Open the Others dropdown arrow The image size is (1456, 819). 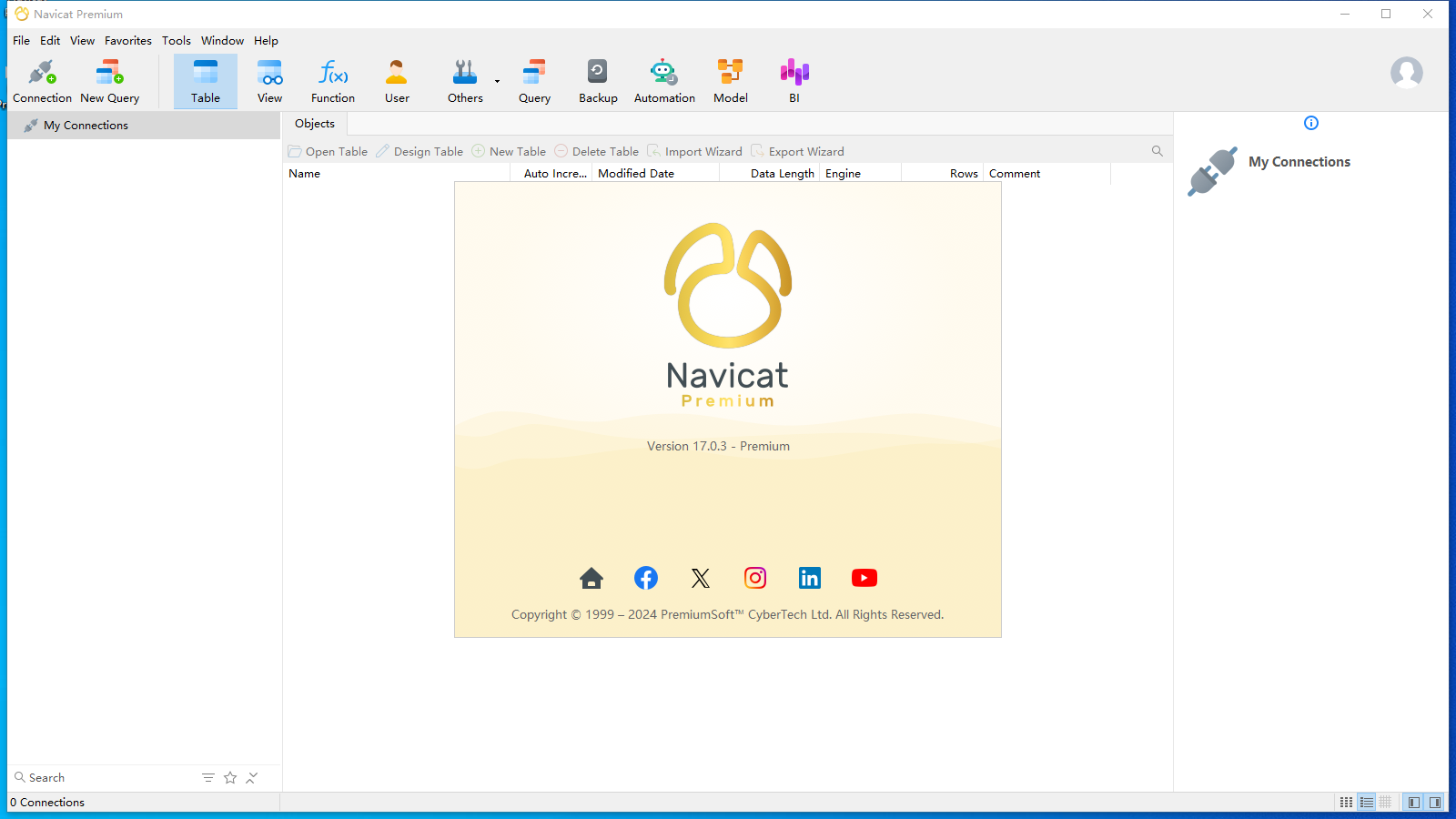click(x=497, y=81)
